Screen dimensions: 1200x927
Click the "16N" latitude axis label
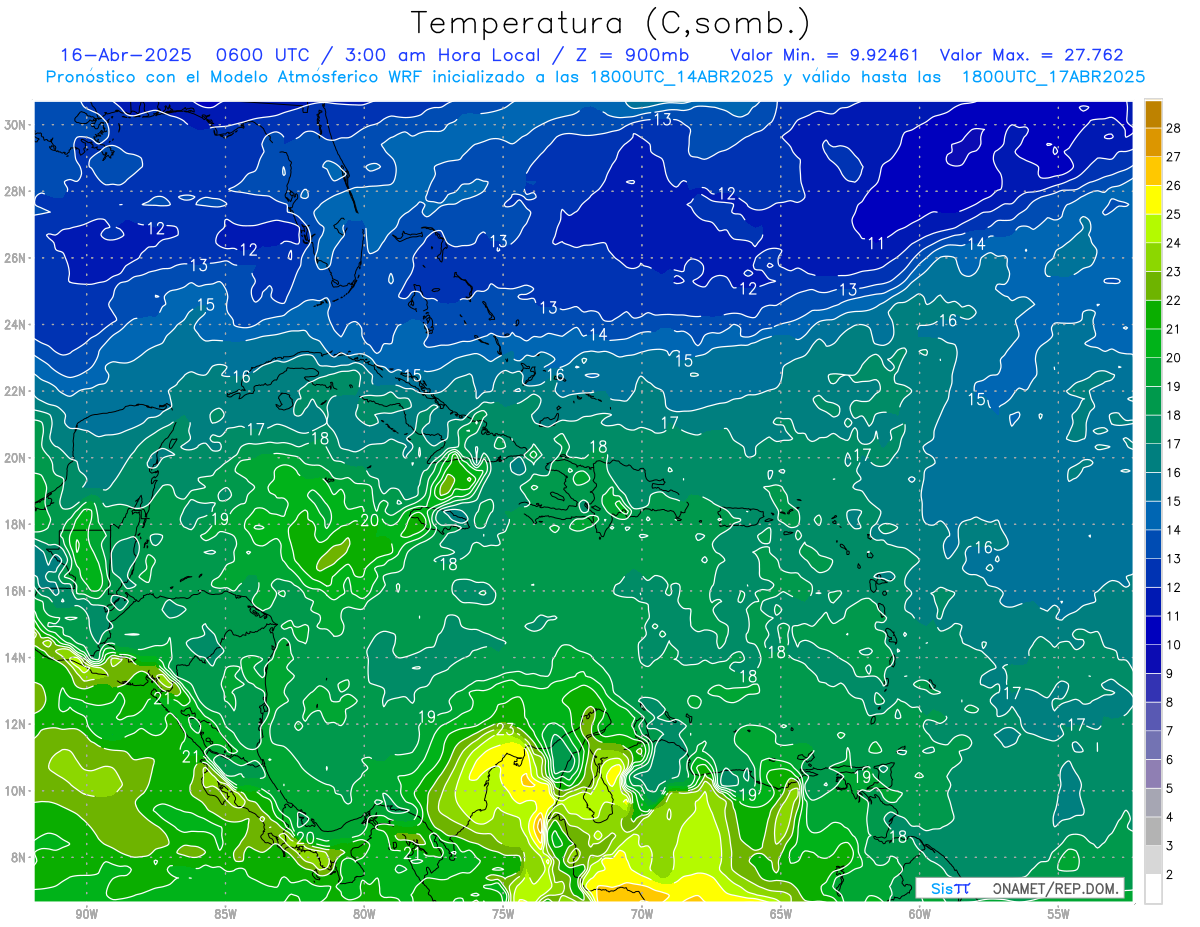(x=16, y=591)
